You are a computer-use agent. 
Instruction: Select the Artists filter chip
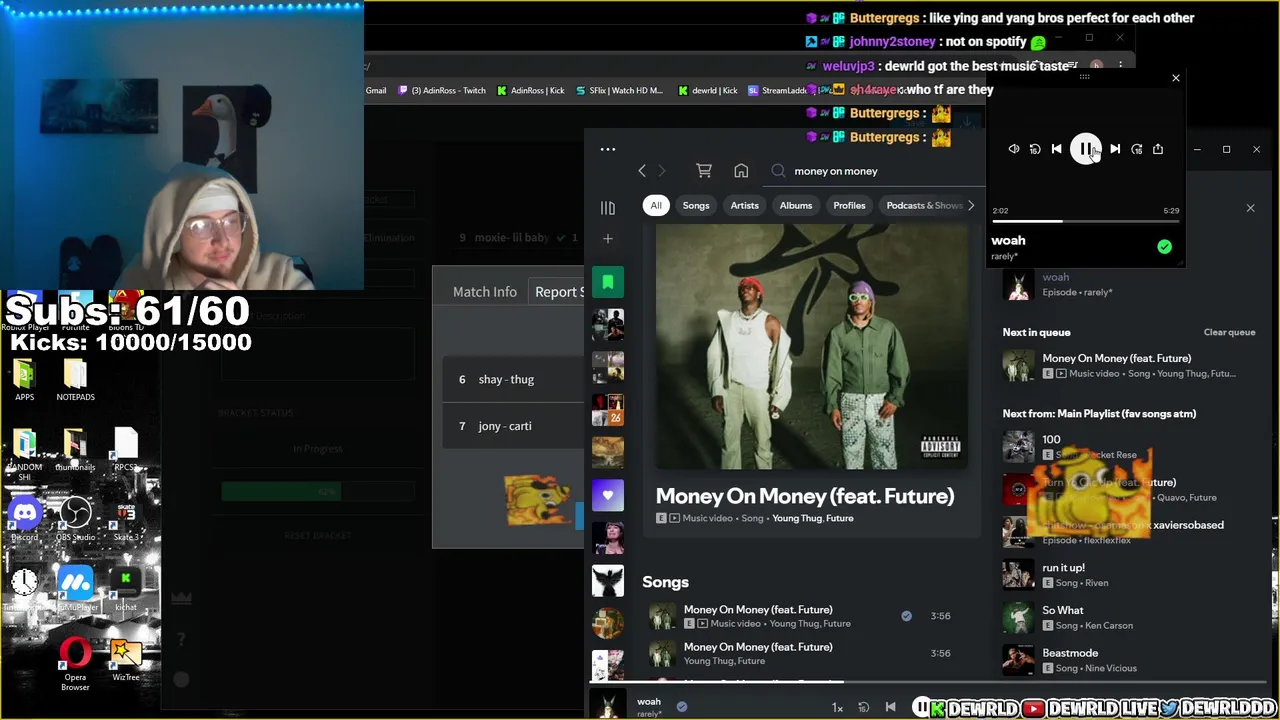point(744,205)
